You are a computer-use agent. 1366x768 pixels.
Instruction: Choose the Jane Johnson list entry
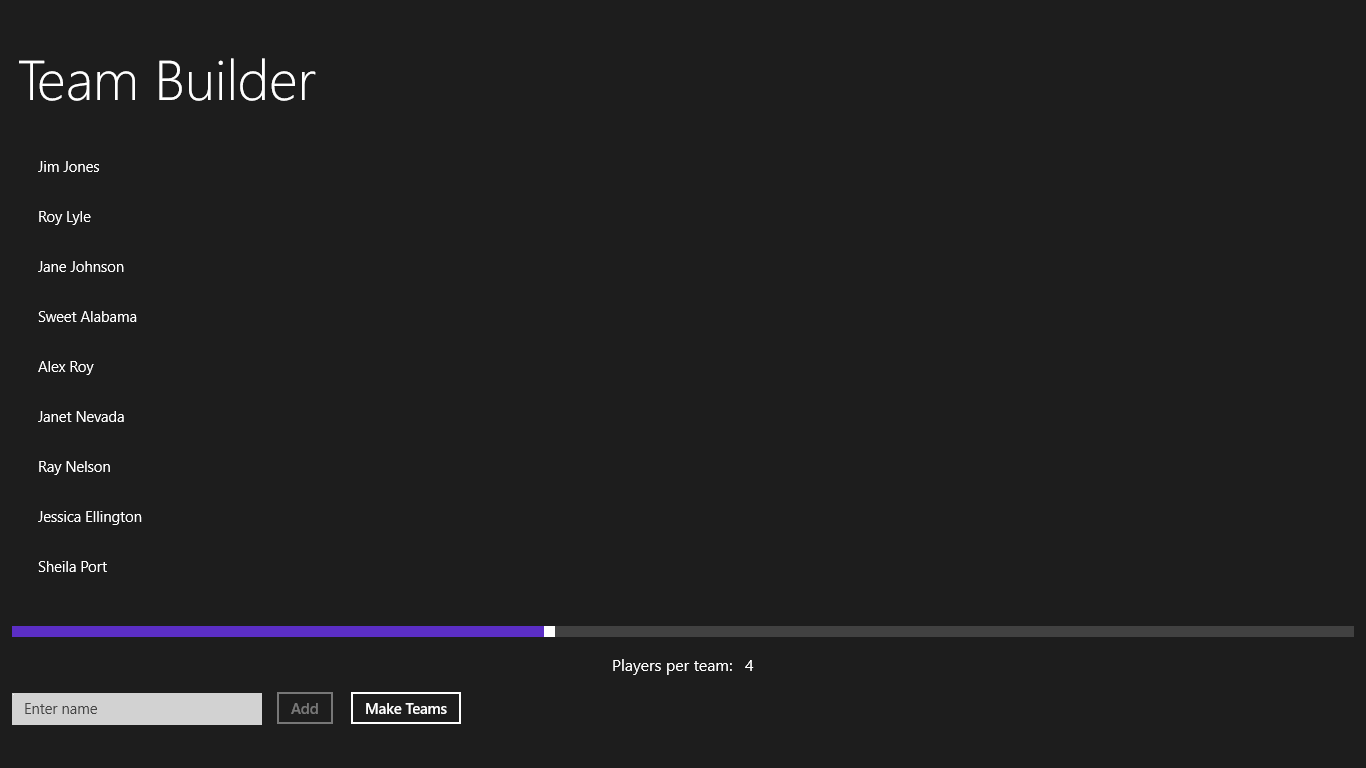81,267
